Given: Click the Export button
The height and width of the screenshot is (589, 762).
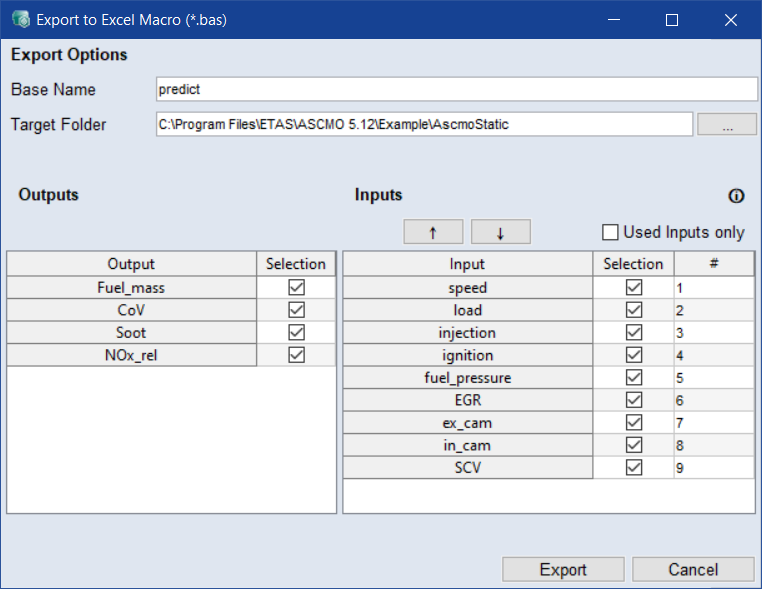Looking at the screenshot, I should 563,569.
